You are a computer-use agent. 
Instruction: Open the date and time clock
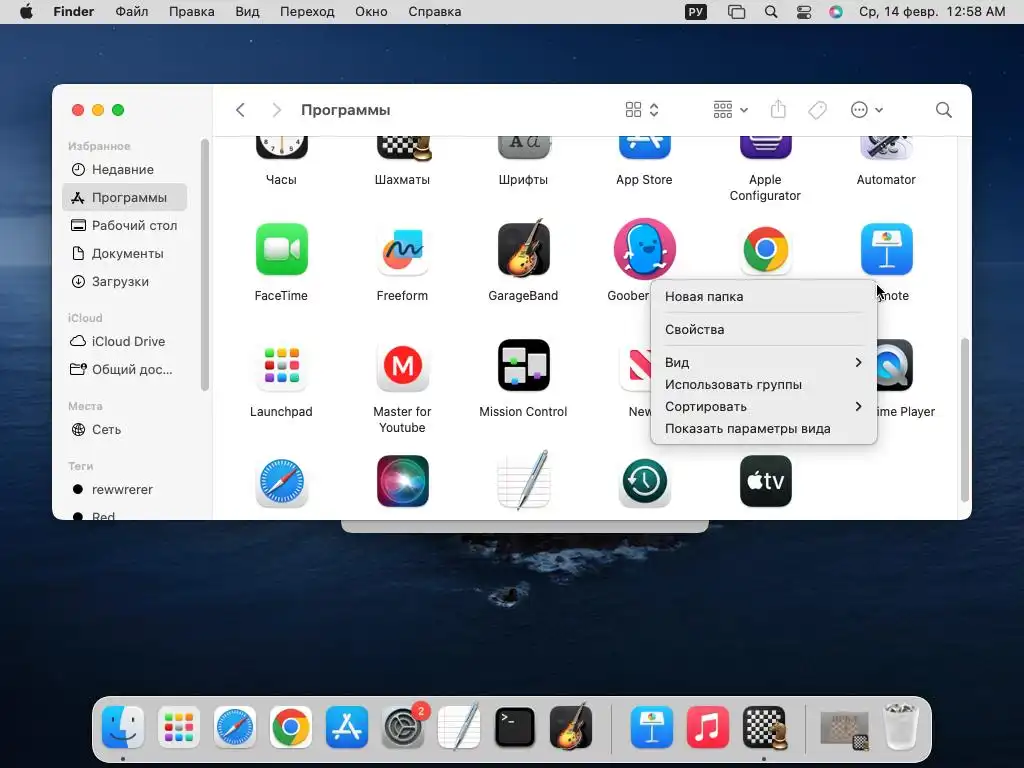tap(932, 12)
